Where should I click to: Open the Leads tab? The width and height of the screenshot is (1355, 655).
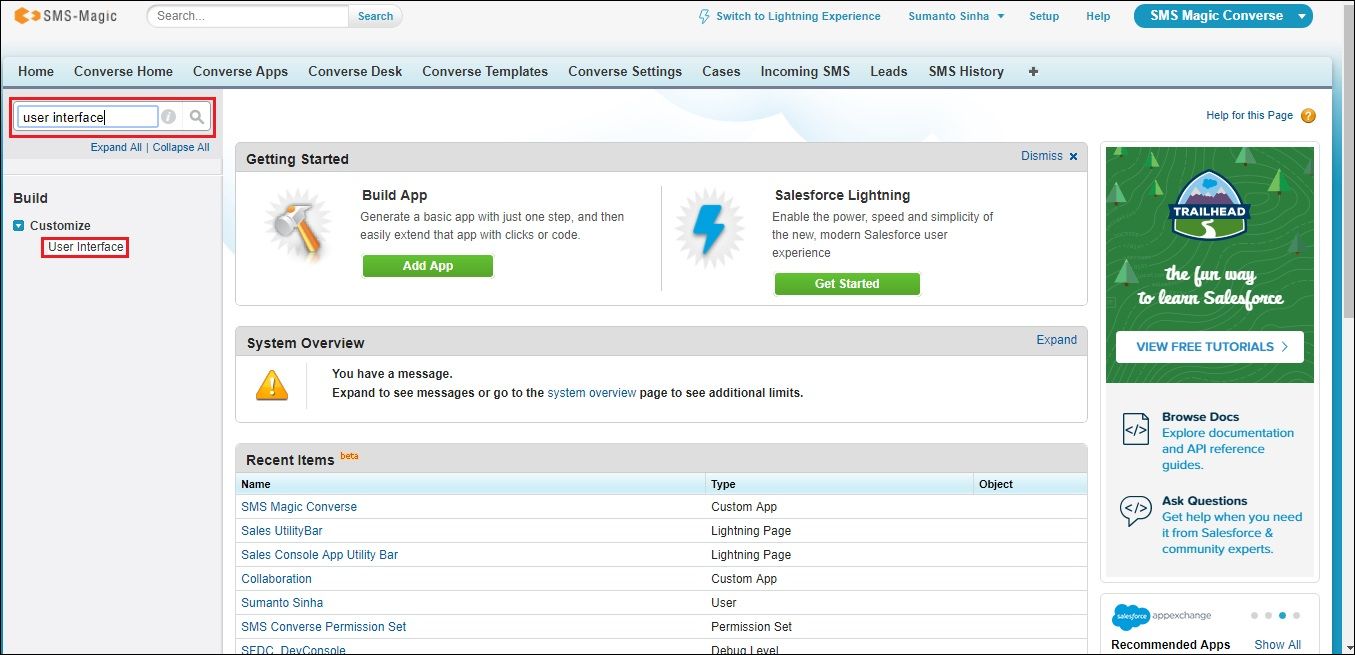click(x=889, y=71)
